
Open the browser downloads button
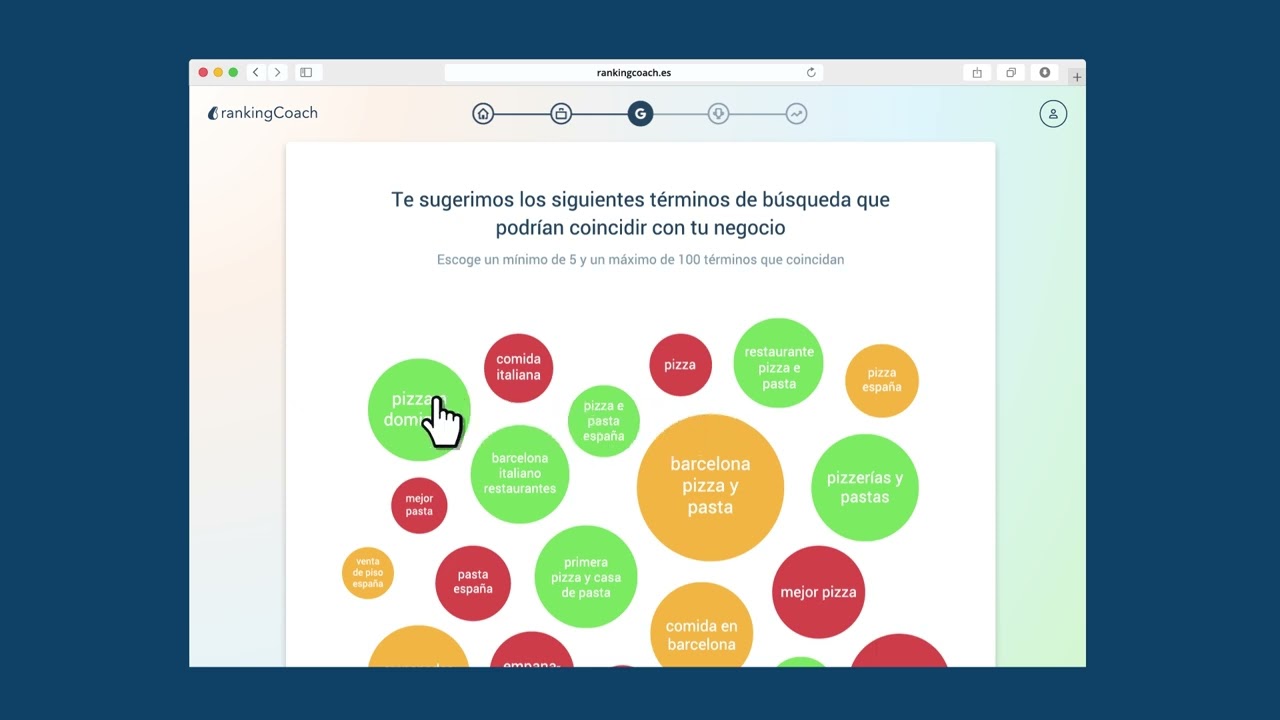[1044, 72]
